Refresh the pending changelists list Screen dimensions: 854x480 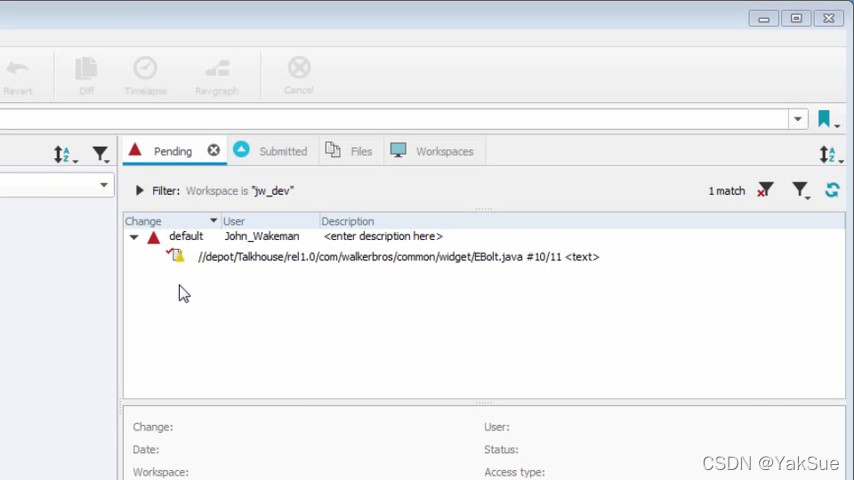pyautogui.click(x=832, y=190)
